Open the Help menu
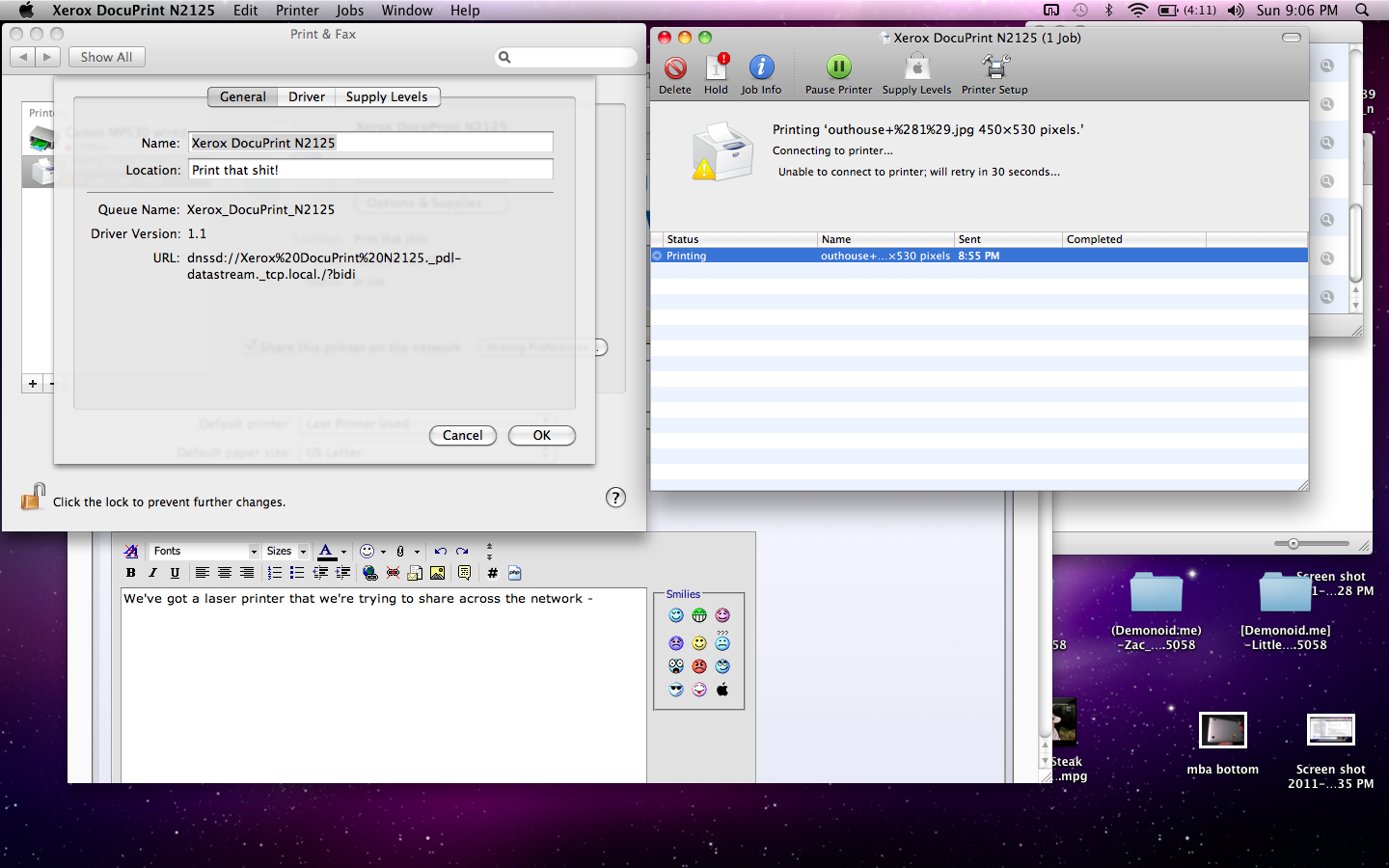Screen dimensions: 1389x868 click(x=465, y=11)
